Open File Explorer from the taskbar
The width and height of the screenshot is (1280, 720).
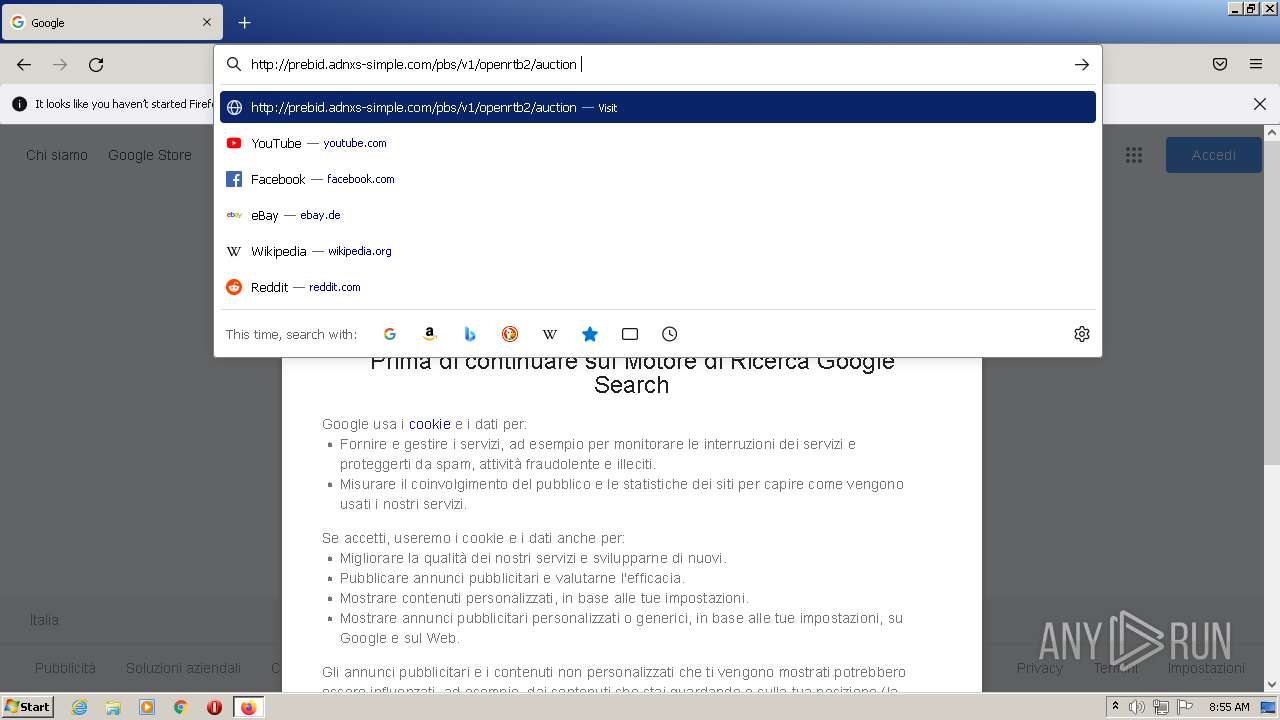point(113,707)
